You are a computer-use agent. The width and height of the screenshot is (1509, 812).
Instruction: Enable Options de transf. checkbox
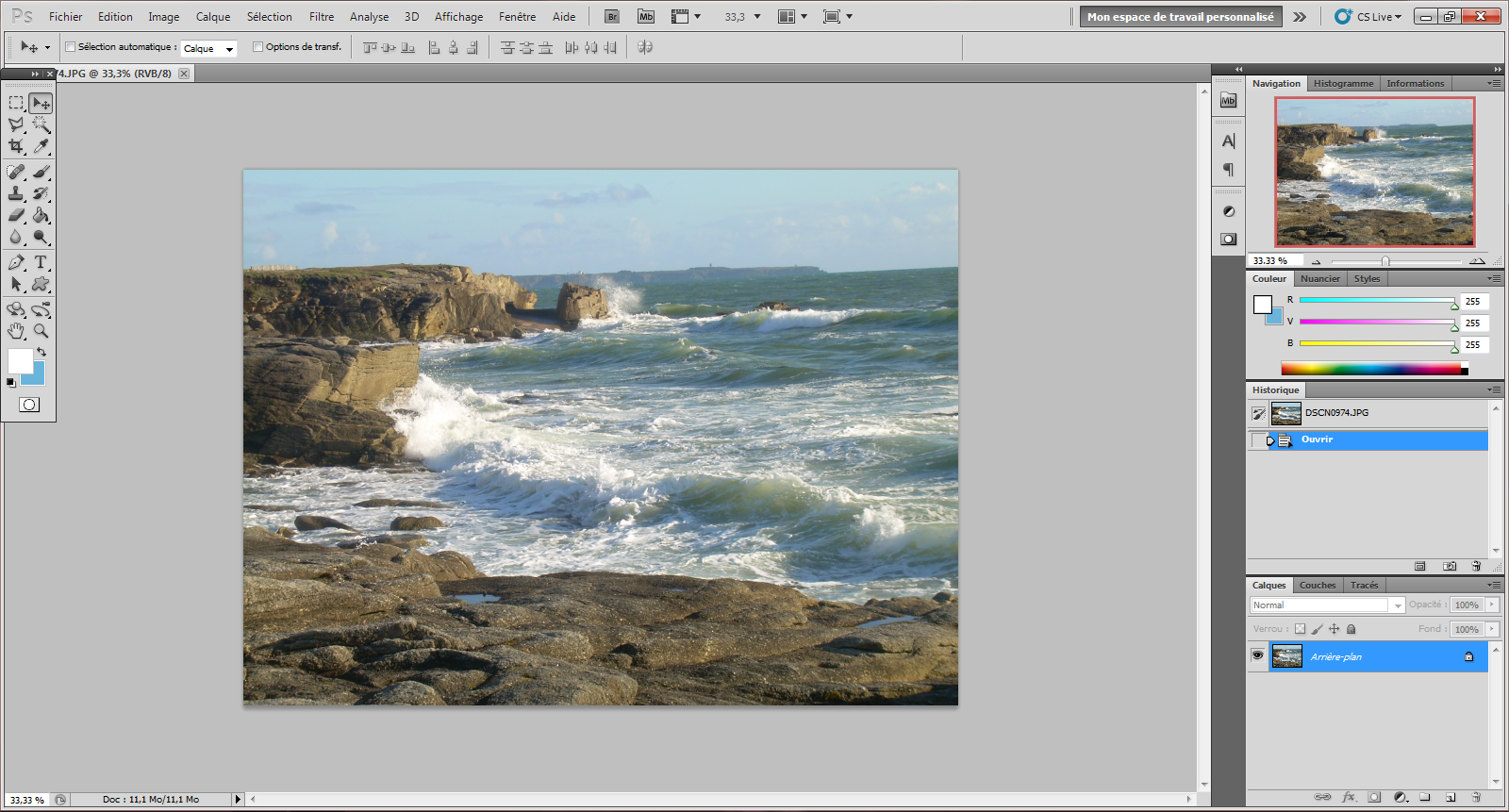tap(257, 47)
